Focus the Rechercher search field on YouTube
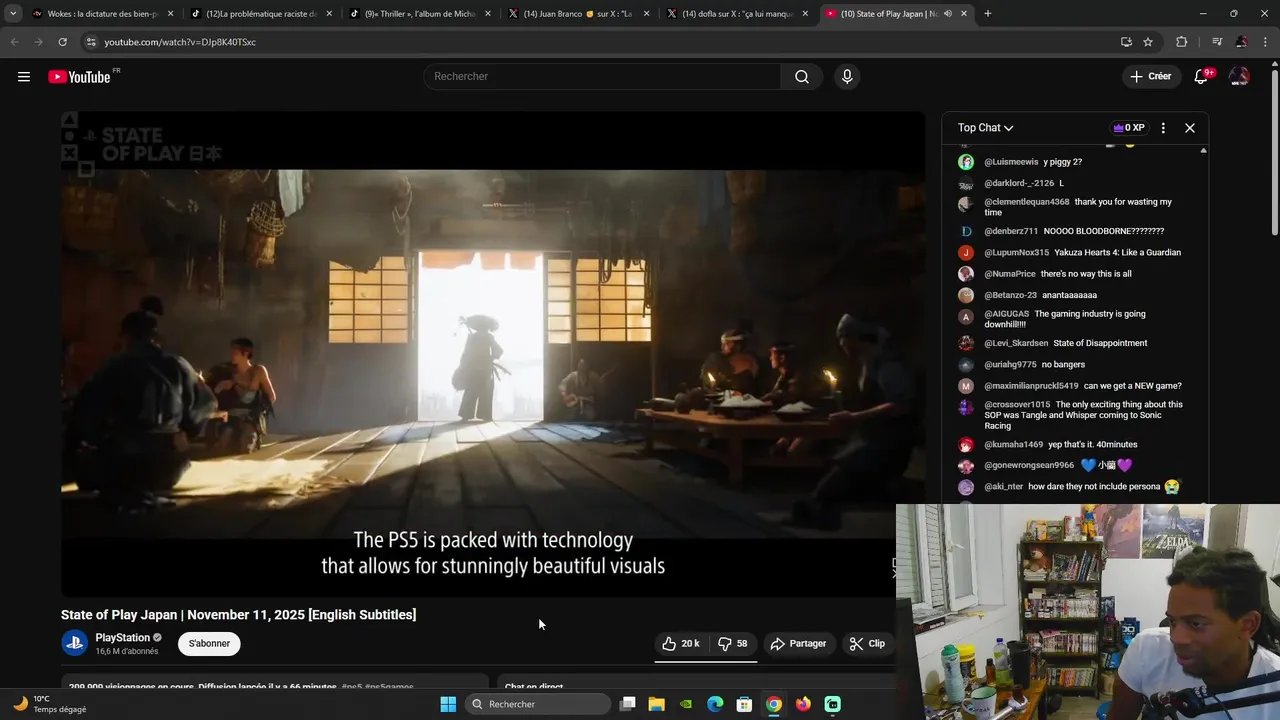 coord(602,77)
